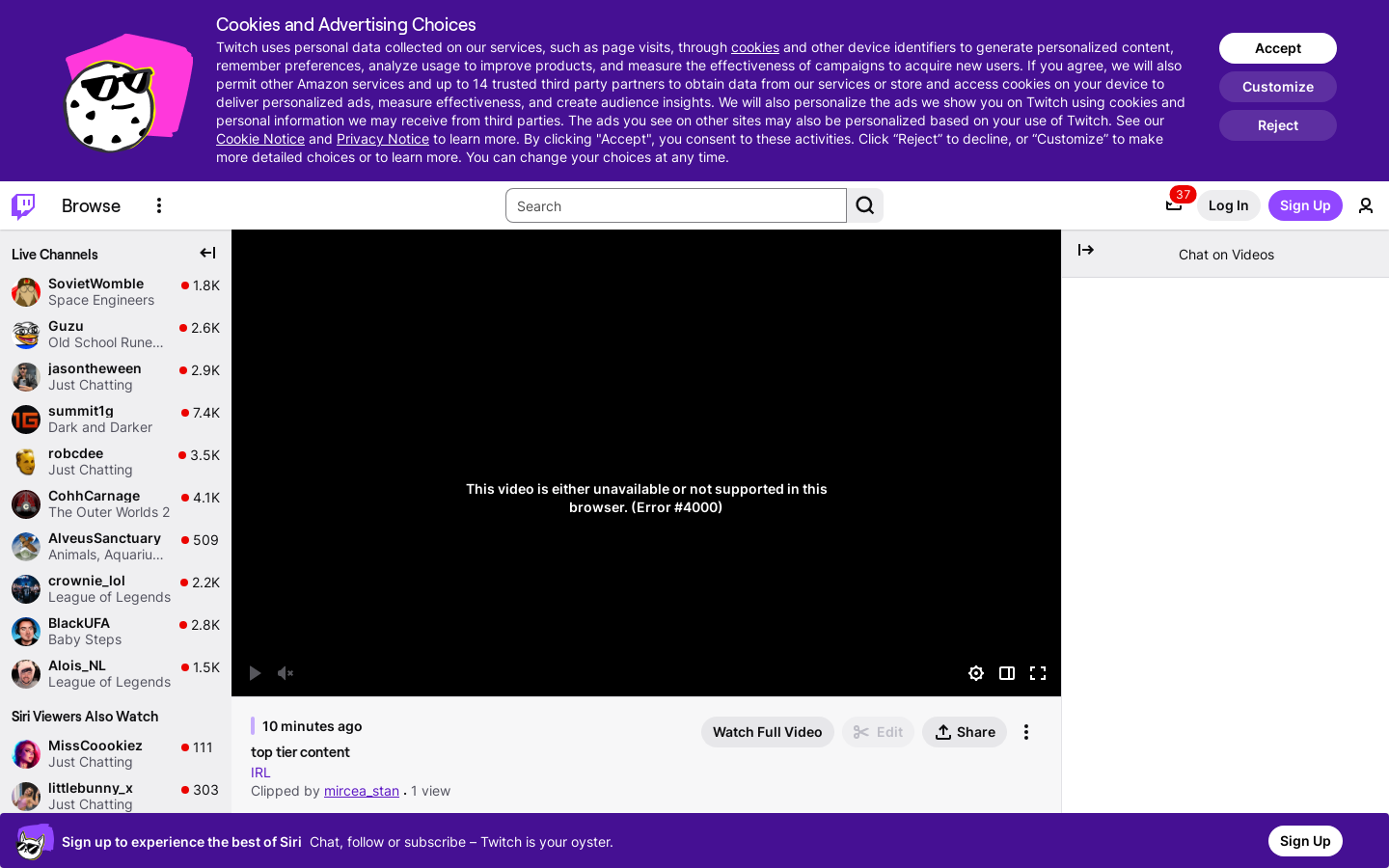Toggle theatre mode in player

point(1007,673)
